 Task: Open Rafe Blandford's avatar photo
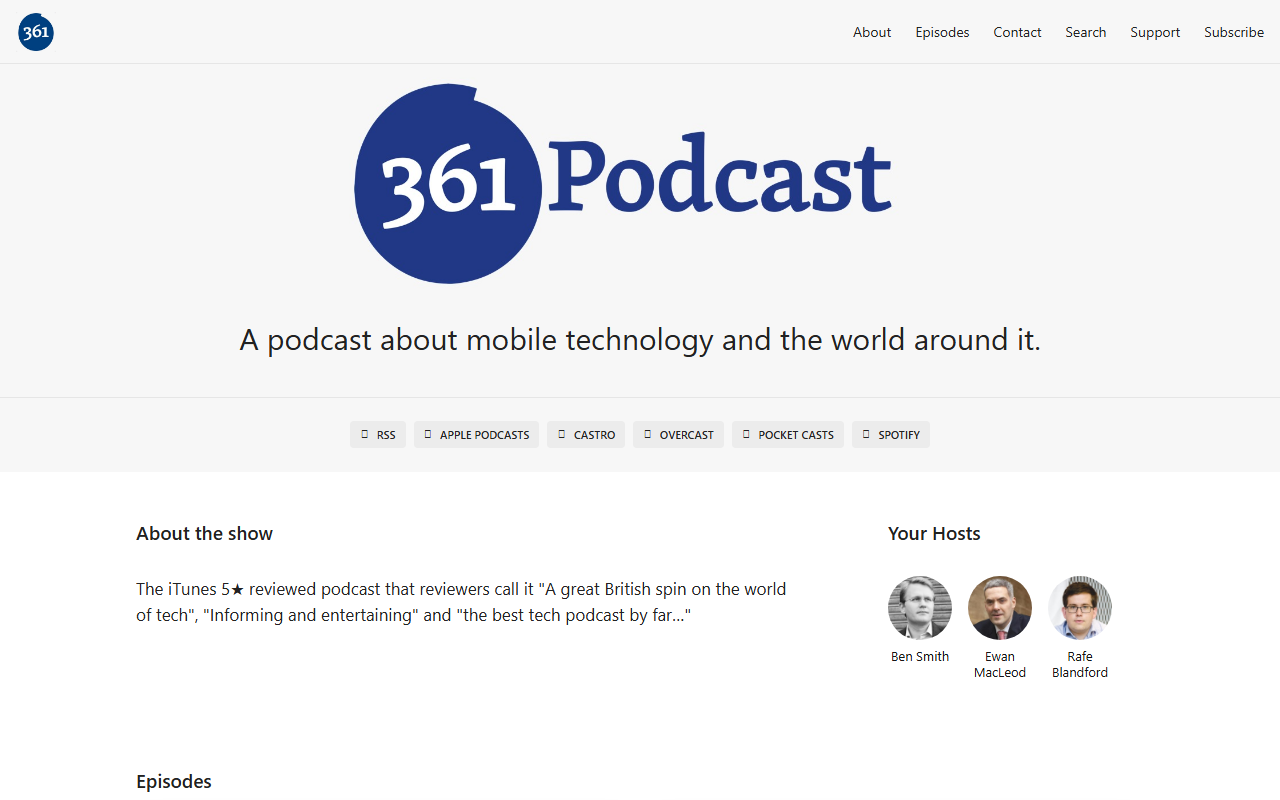1080,608
